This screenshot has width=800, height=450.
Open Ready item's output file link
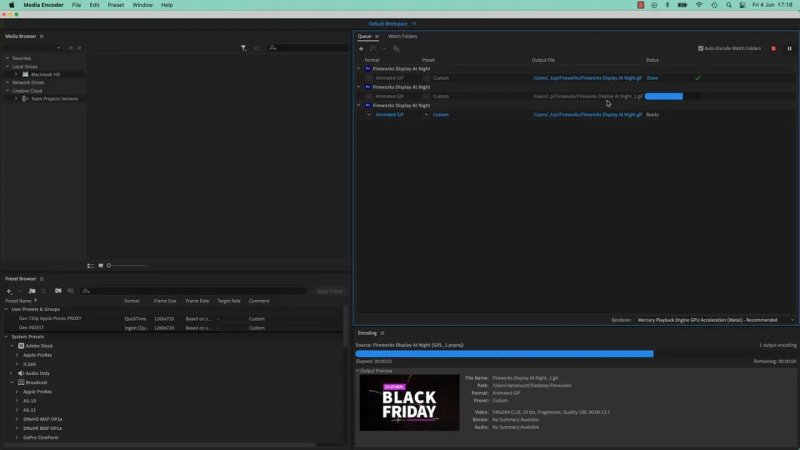click(587, 115)
